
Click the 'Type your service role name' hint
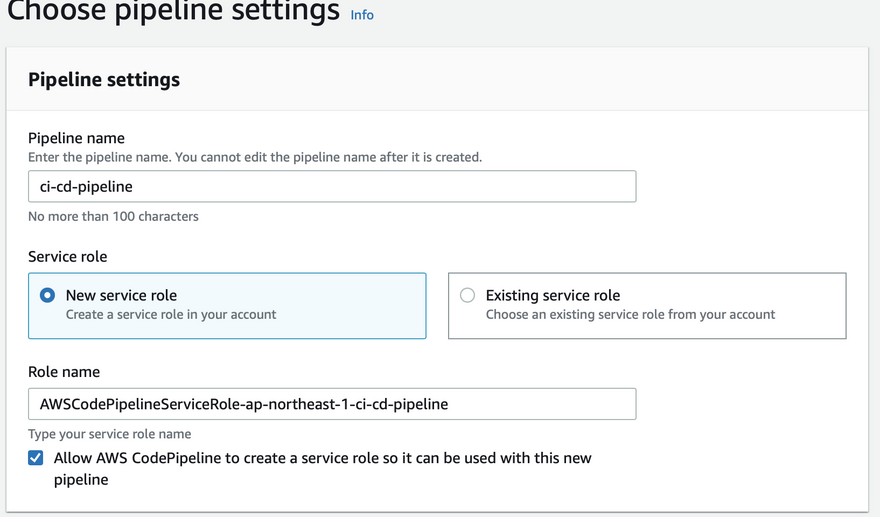click(109, 434)
